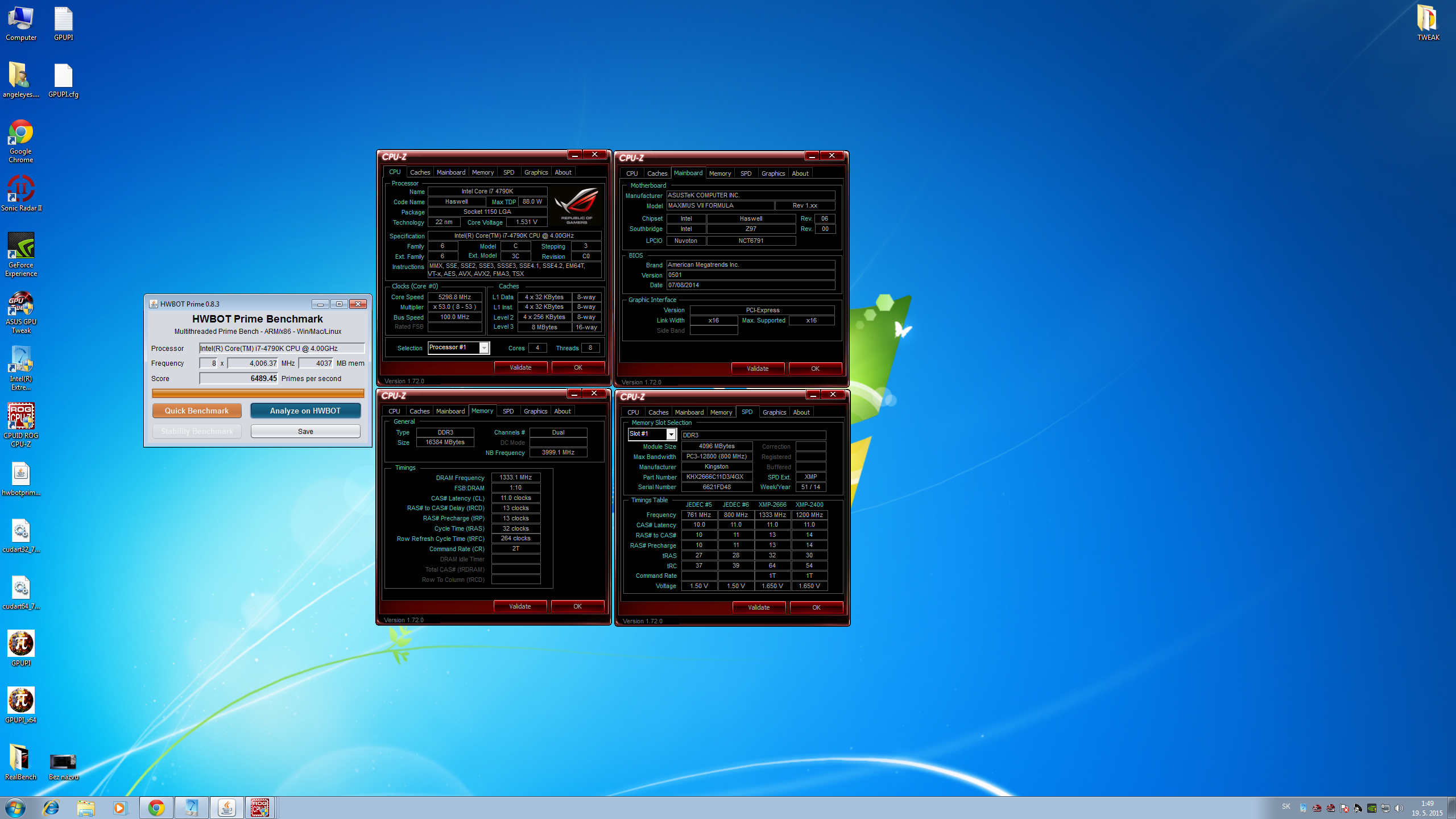This screenshot has width=1456, height=819.
Task: Open the Computer desktop icon
Action: [21, 24]
